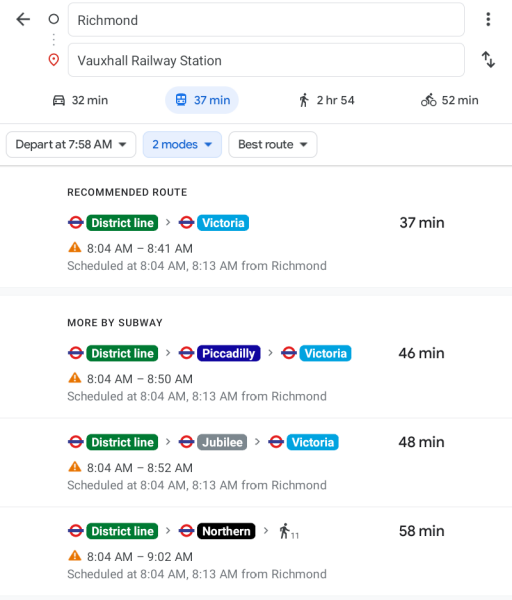The height and width of the screenshot is (600, 512).
Task: Click warning triangle on the 37 min route
Action: [x=75, y=248]
